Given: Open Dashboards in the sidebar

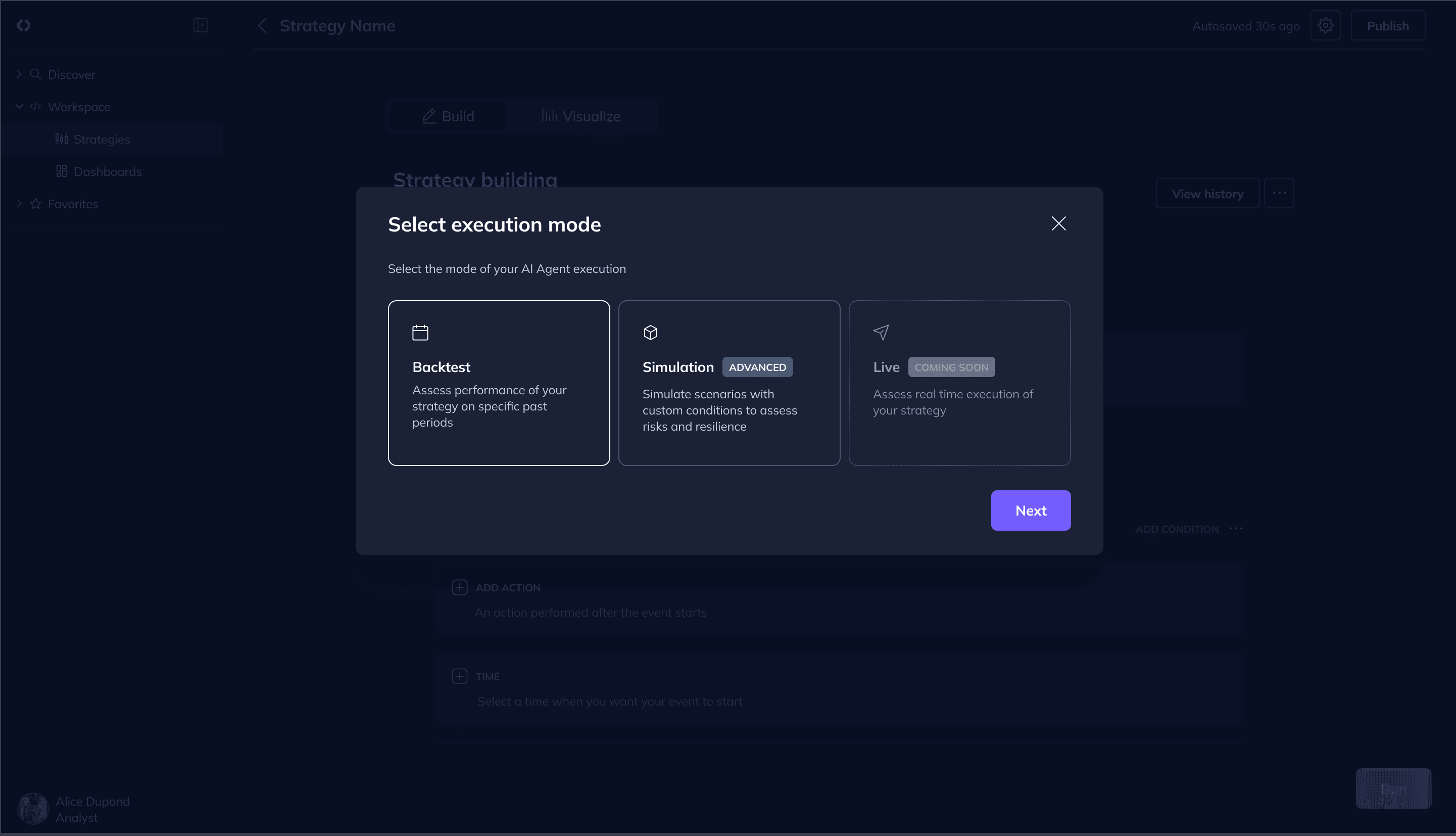Looking at the screenshot, I should (x=107, y=172).
